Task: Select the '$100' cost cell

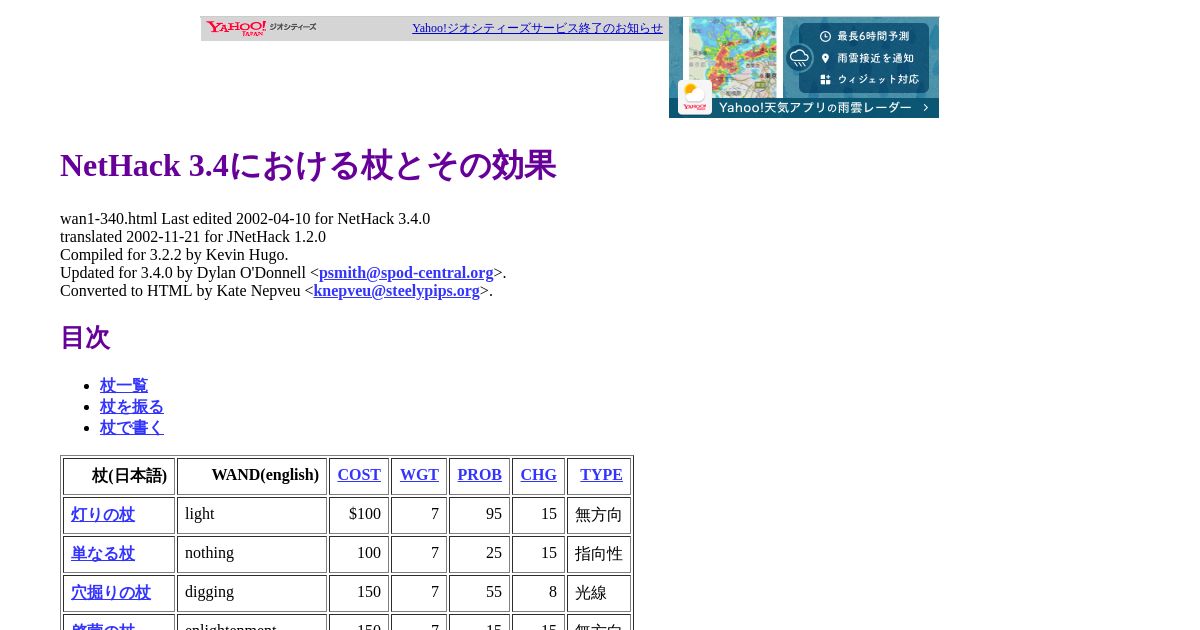Action: pos(359,515)
